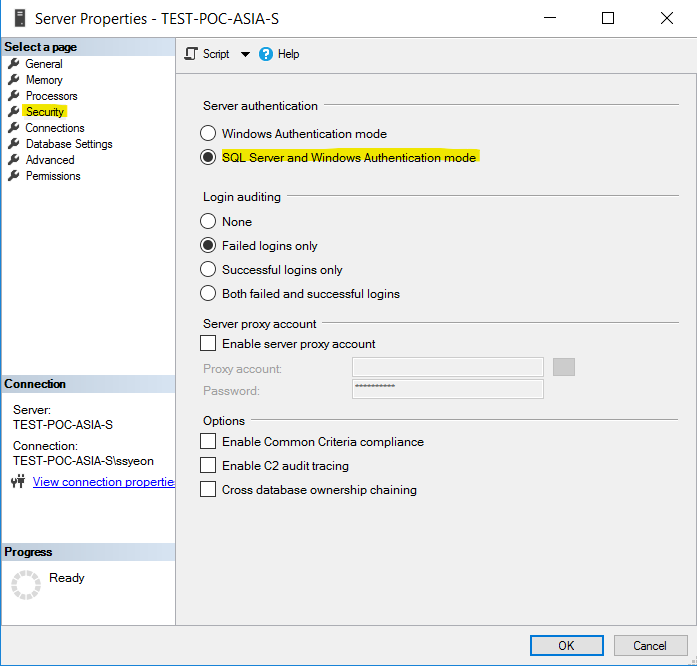Screen dimensions: 697x666
Task: Click the wrench icon beside Permissions
Action: coord(14,176)
